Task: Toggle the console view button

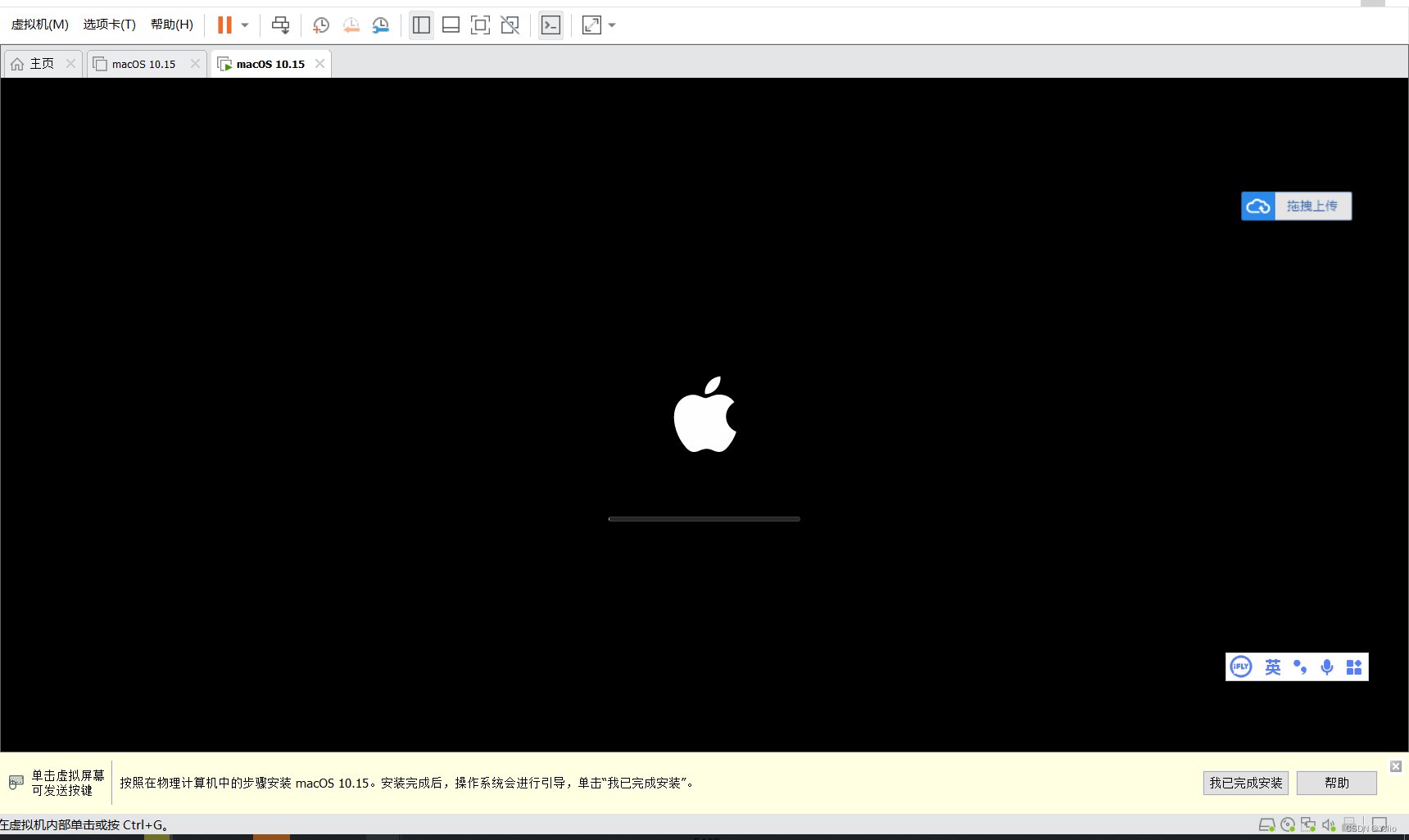Action: 550,25
